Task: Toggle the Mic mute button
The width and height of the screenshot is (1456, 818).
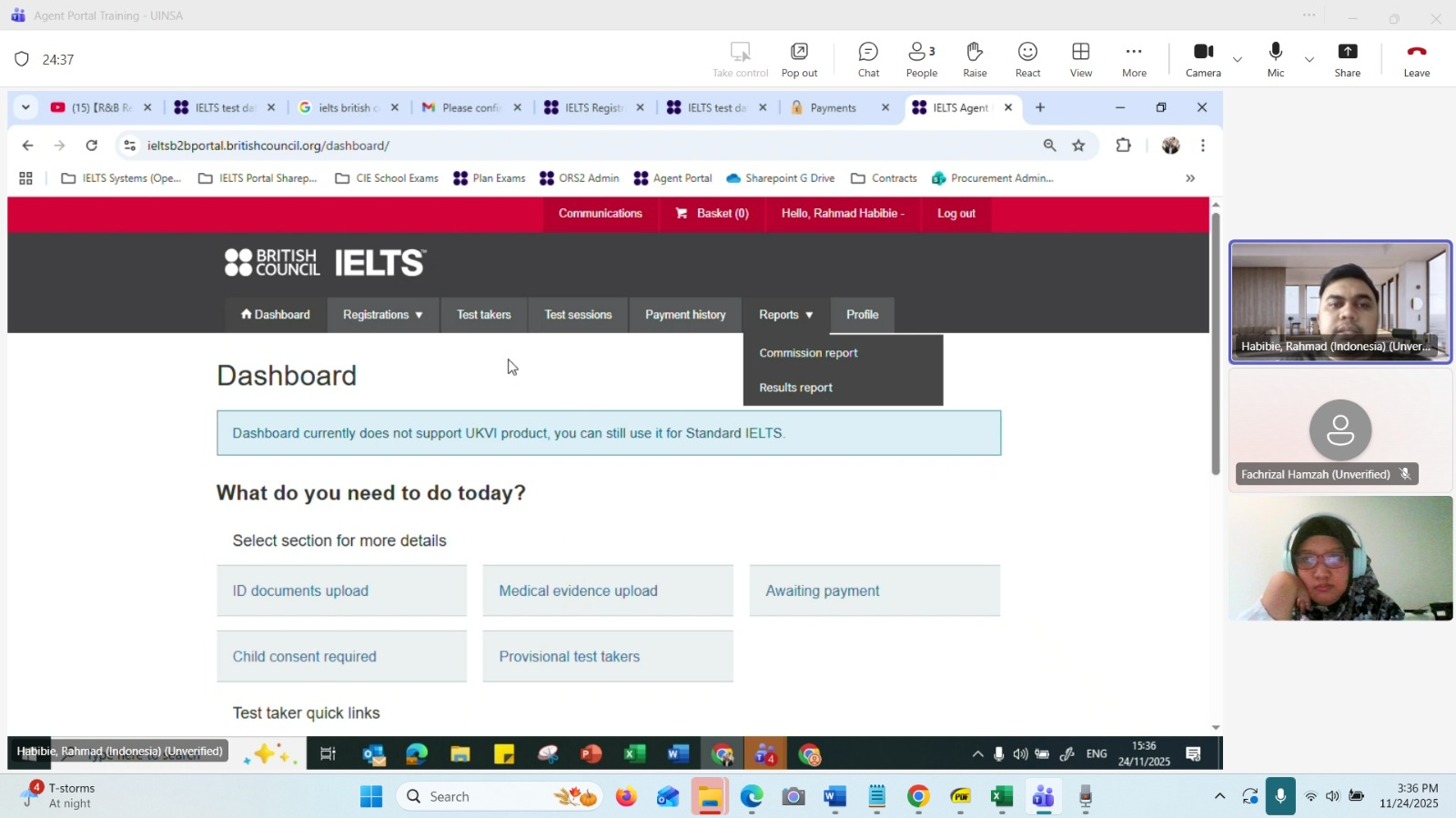Action: click(x=1276, y=59)
